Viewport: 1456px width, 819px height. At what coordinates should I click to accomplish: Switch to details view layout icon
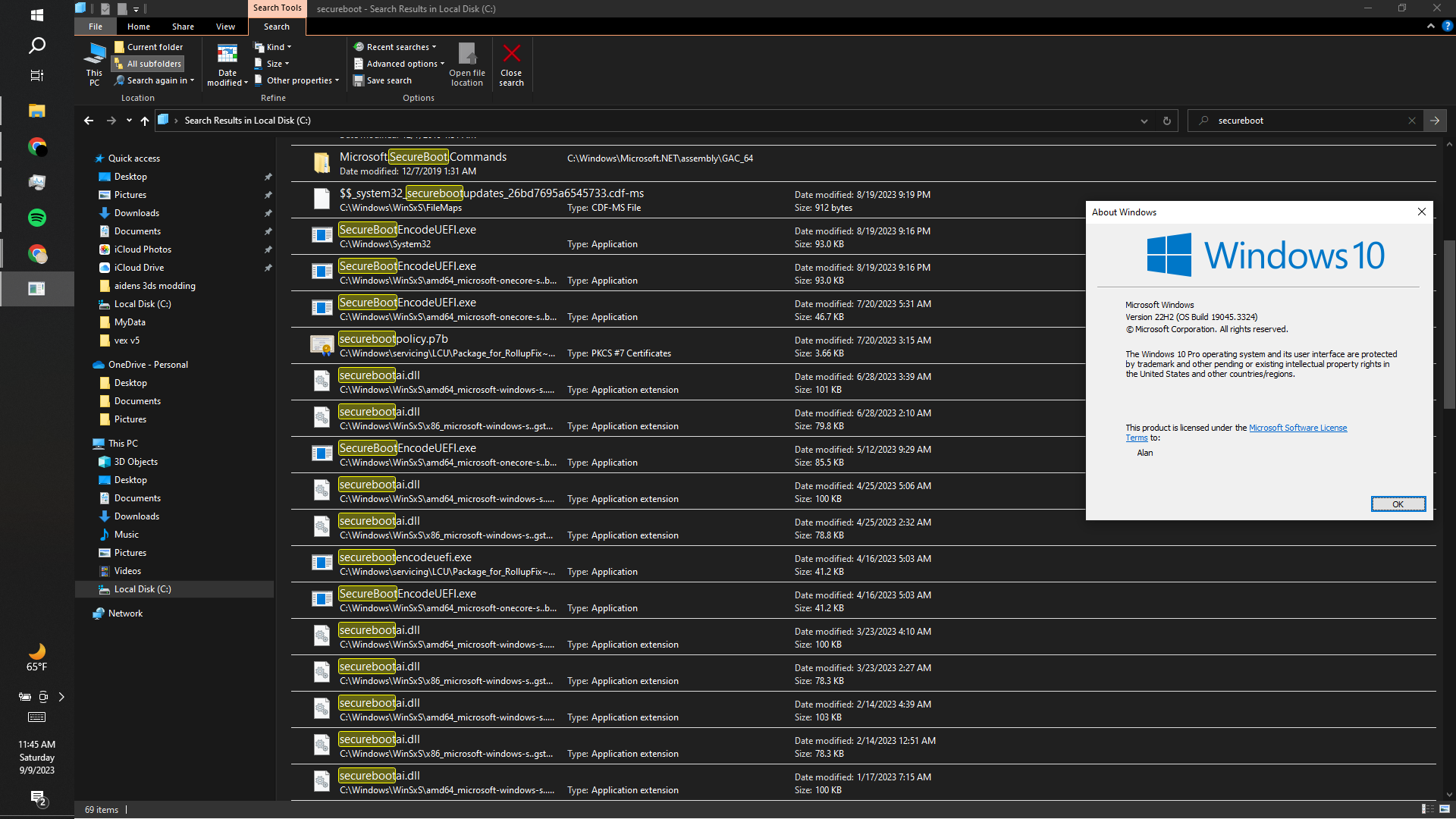[x=1427, y=809]
